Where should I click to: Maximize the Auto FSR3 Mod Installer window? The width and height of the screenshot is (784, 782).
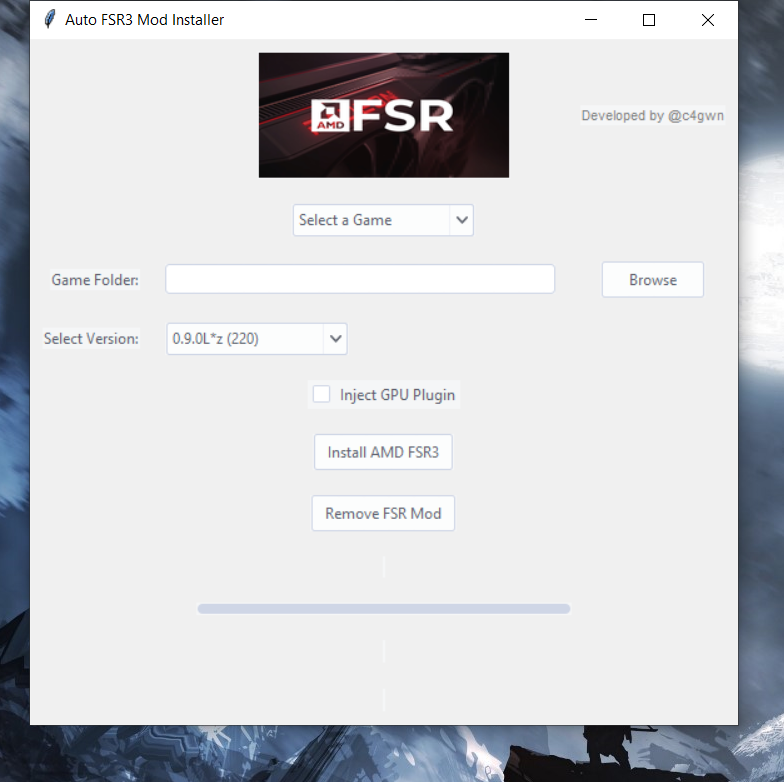[x=649, y=20]
